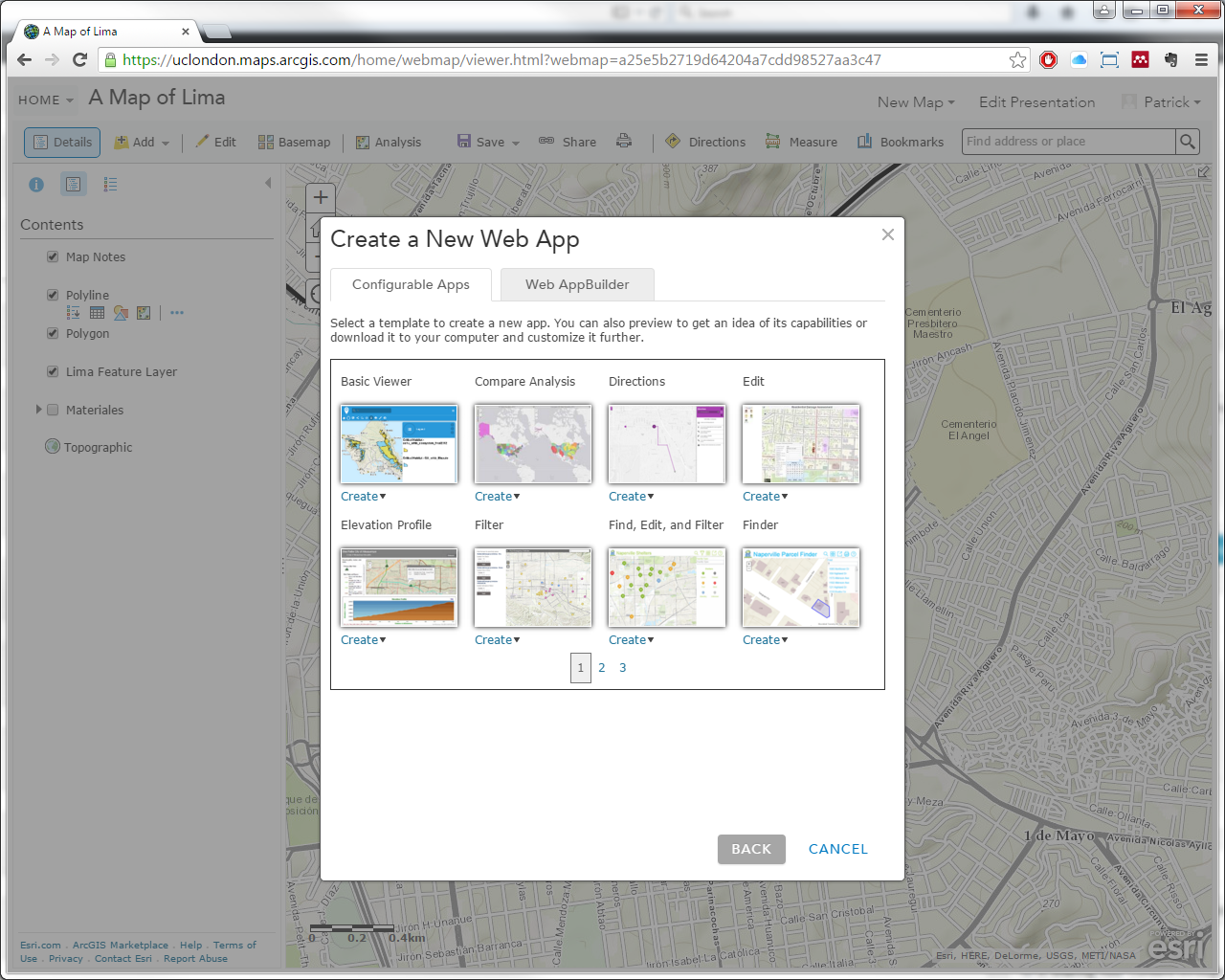
Task: Open the Basemap gallery
Action: [x=295, y=142]
